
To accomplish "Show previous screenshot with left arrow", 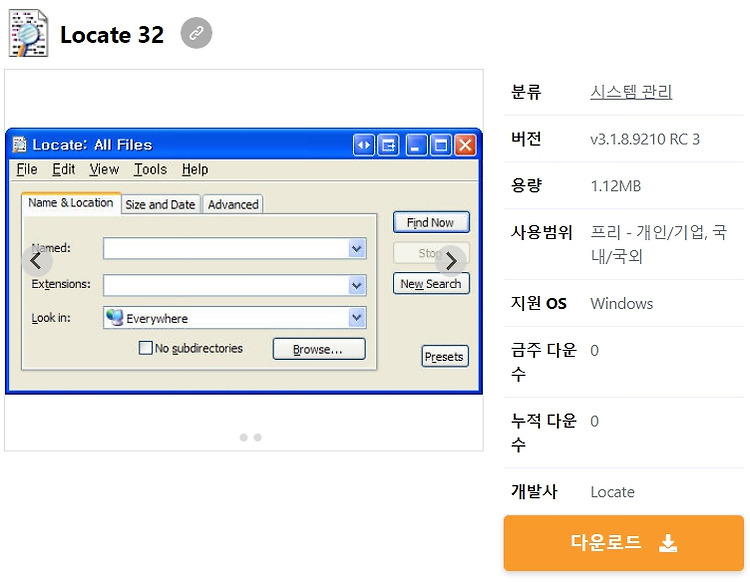I will (x=37, y=261).
